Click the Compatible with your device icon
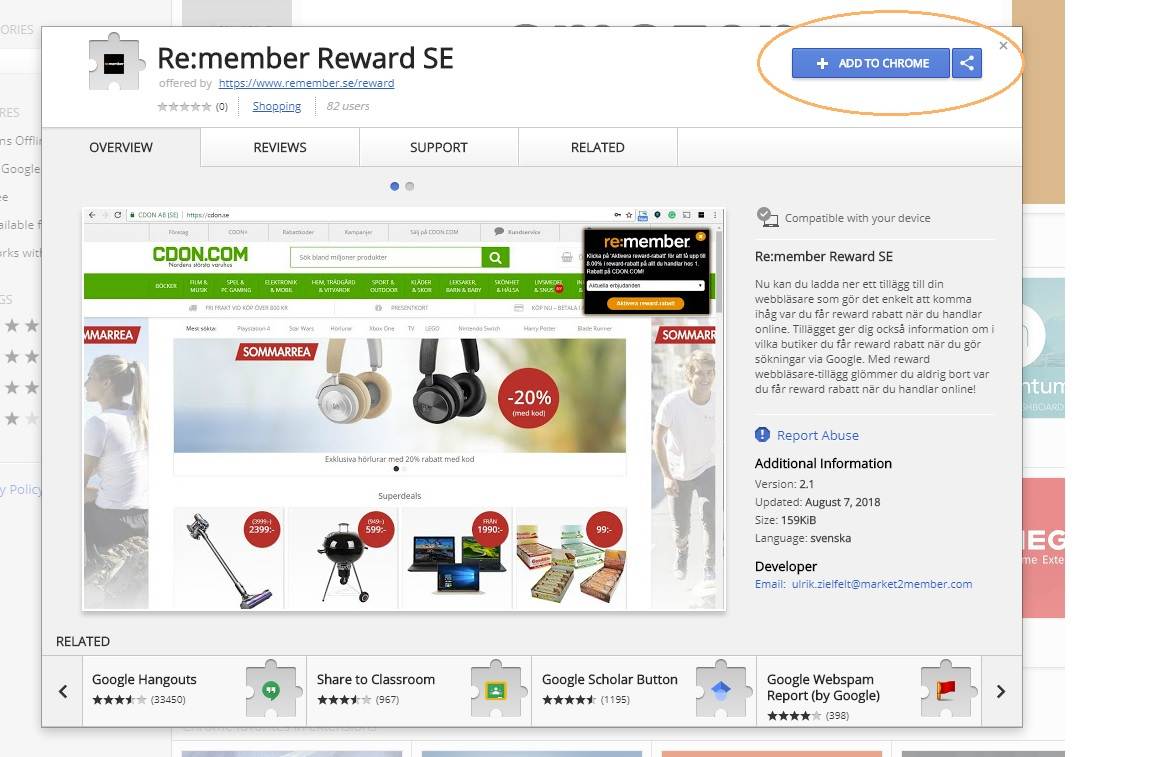The width and height of the screenshot is (1152, 757). point(767,217)
